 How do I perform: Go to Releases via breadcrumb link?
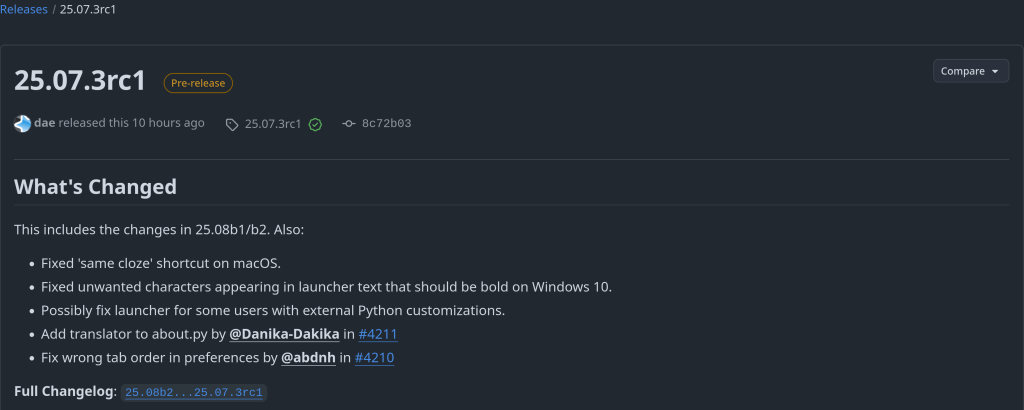[x=23, y=9]
